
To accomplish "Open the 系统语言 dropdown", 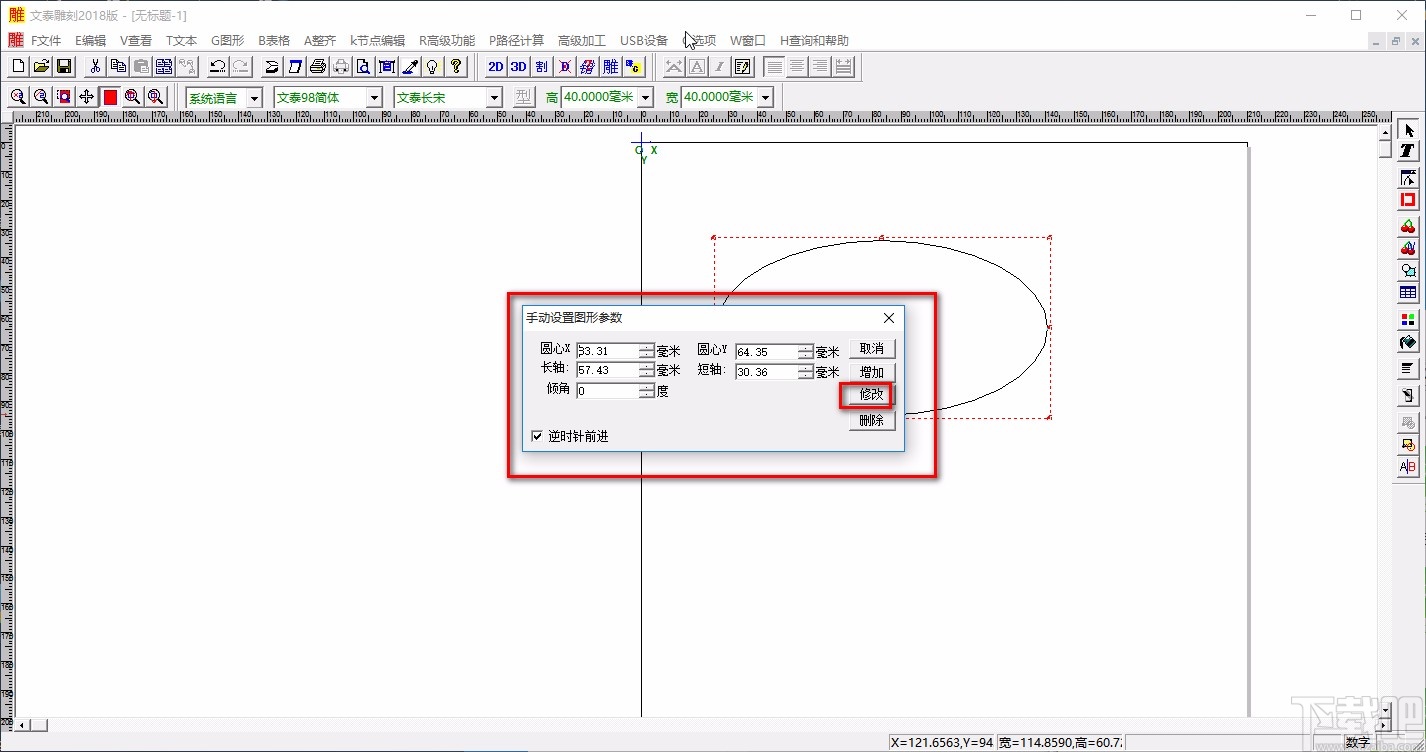I will tap(254, 97).
